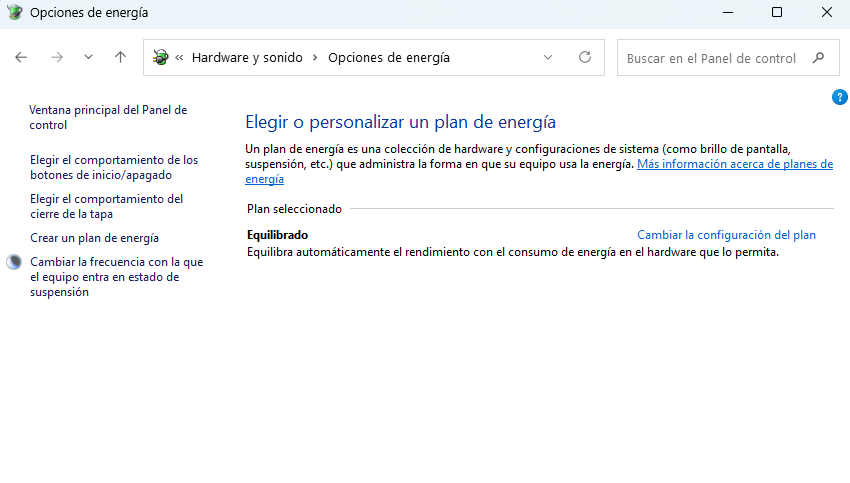
Task: Click the double chevron before Hardware y sonido
Action: 179,57
